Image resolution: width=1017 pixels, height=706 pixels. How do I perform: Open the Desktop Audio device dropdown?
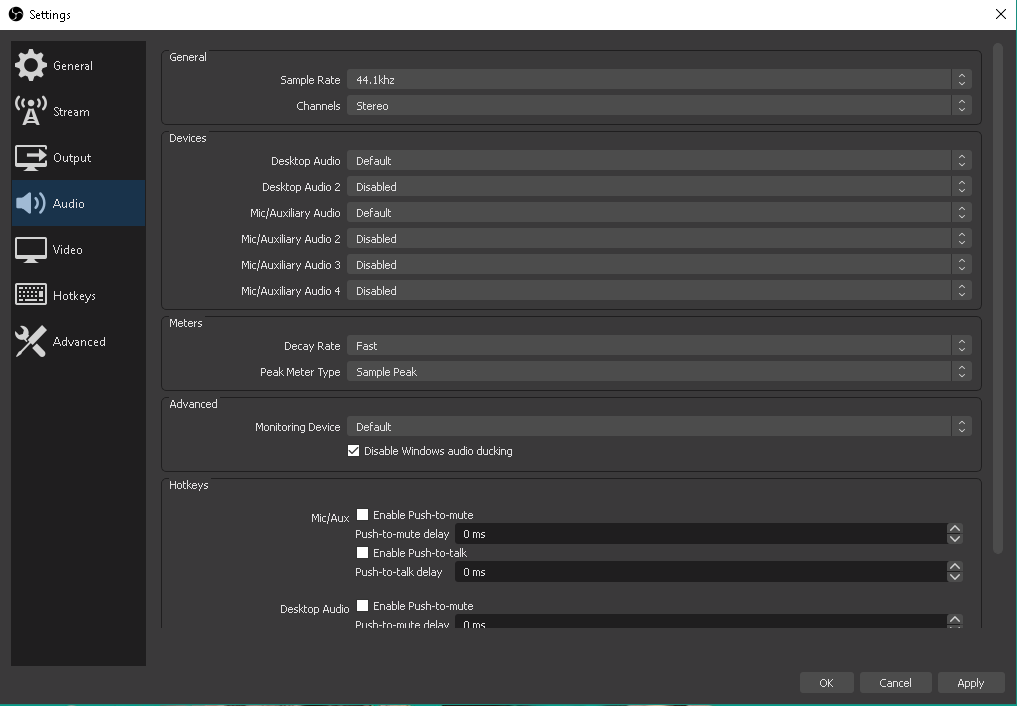[659, 161]
